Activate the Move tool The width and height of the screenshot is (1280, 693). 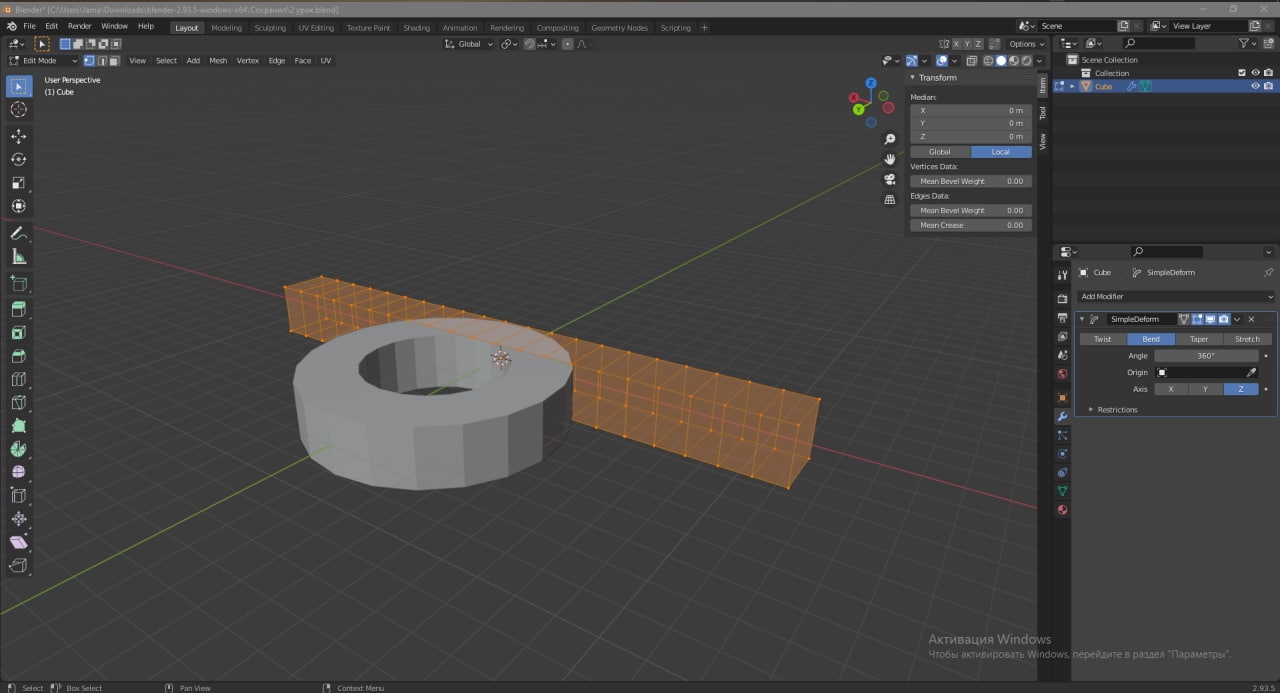point(18,136)
